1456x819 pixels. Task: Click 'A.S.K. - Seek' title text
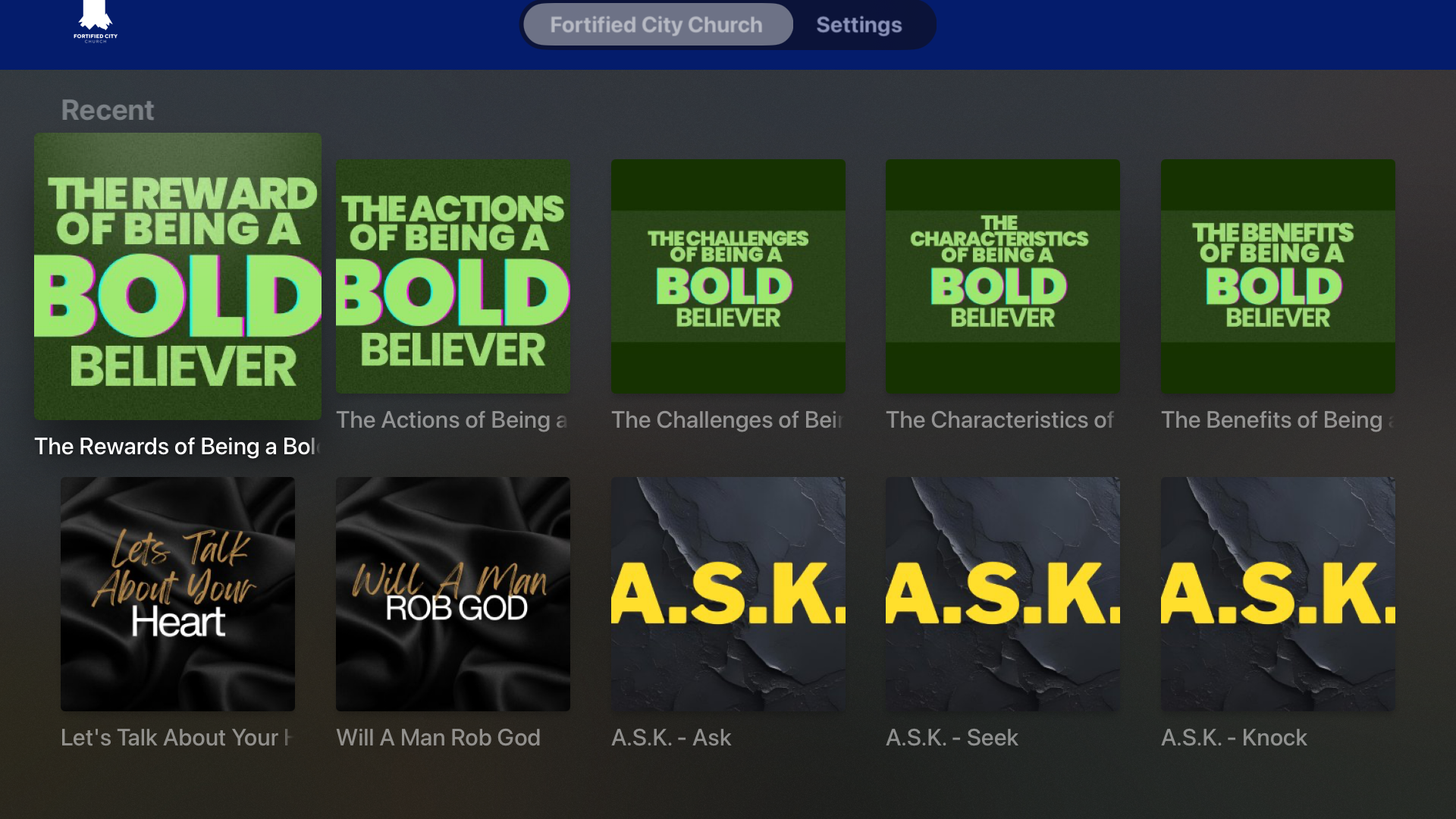pyautogui.click(x=952, y=738)
